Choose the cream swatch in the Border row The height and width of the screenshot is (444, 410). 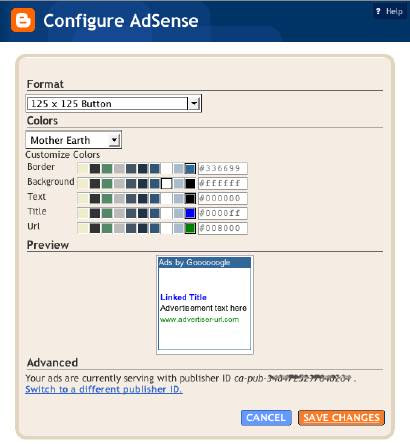point(83,168)
